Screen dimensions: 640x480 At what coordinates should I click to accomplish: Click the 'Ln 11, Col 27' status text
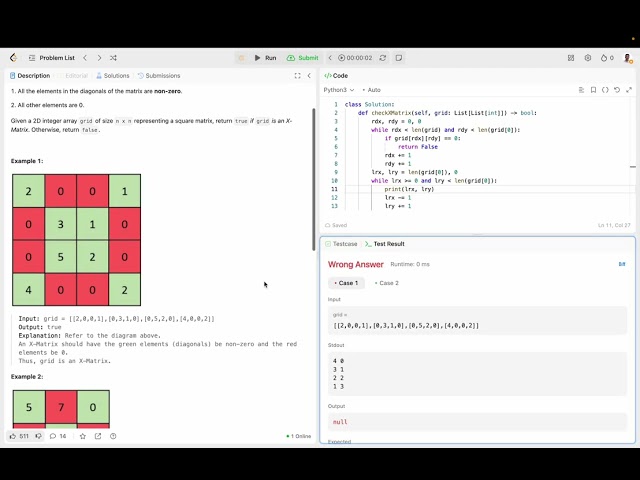614,225
